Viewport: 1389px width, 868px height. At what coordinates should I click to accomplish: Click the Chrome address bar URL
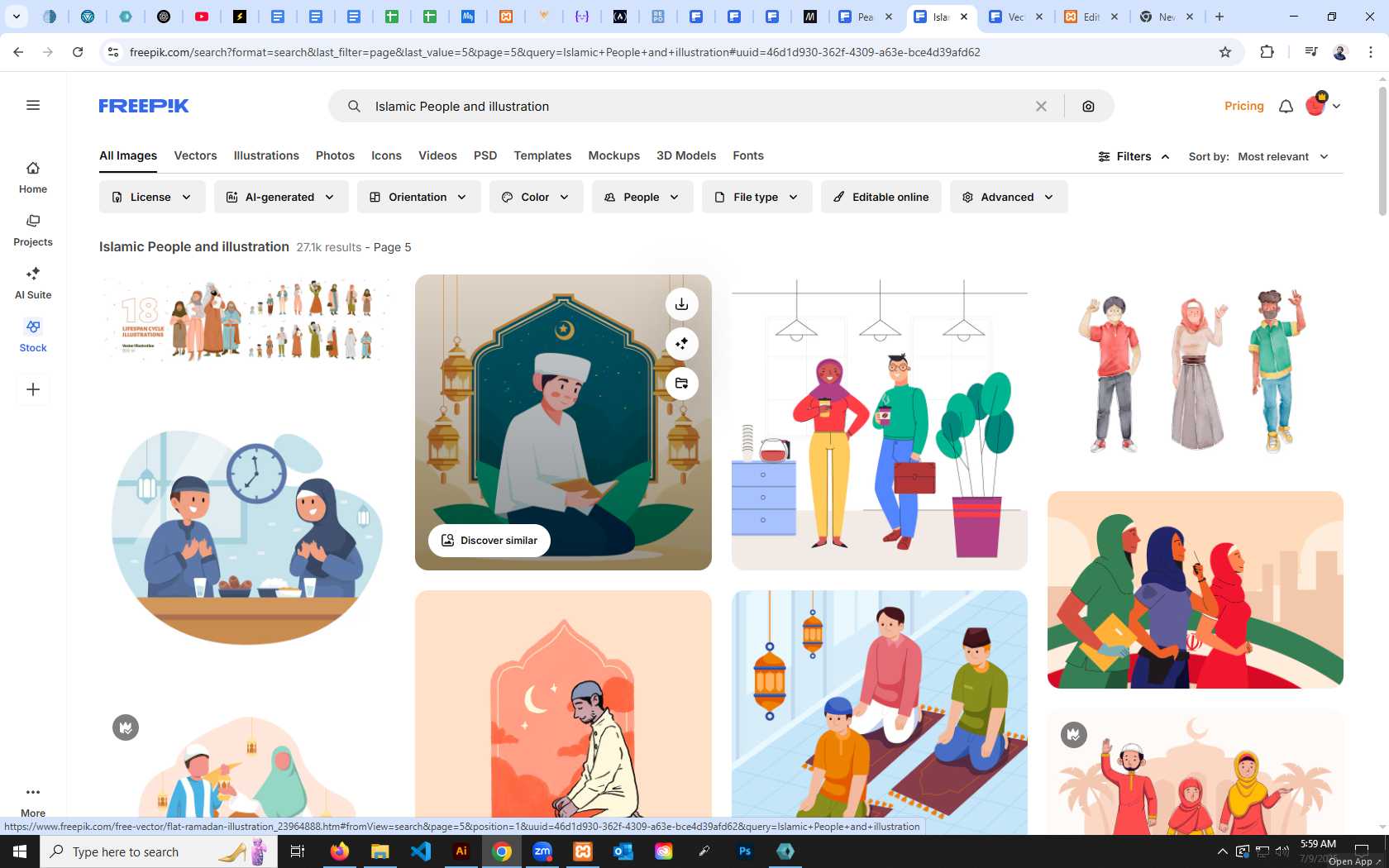pos(555,52)
